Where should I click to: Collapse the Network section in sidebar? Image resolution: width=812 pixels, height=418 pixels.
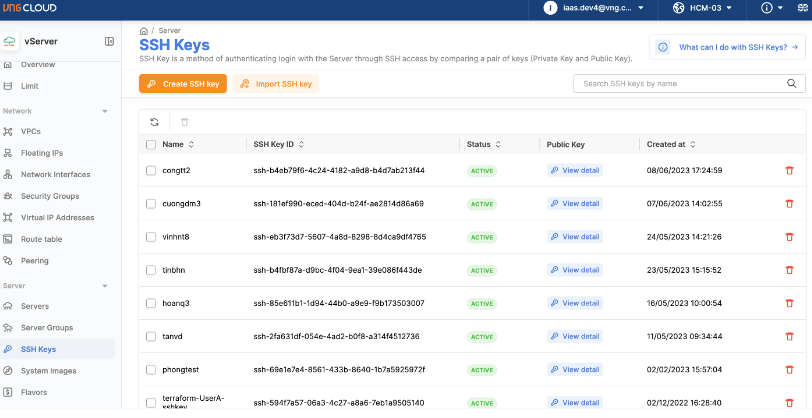click(x=105, y=111)
